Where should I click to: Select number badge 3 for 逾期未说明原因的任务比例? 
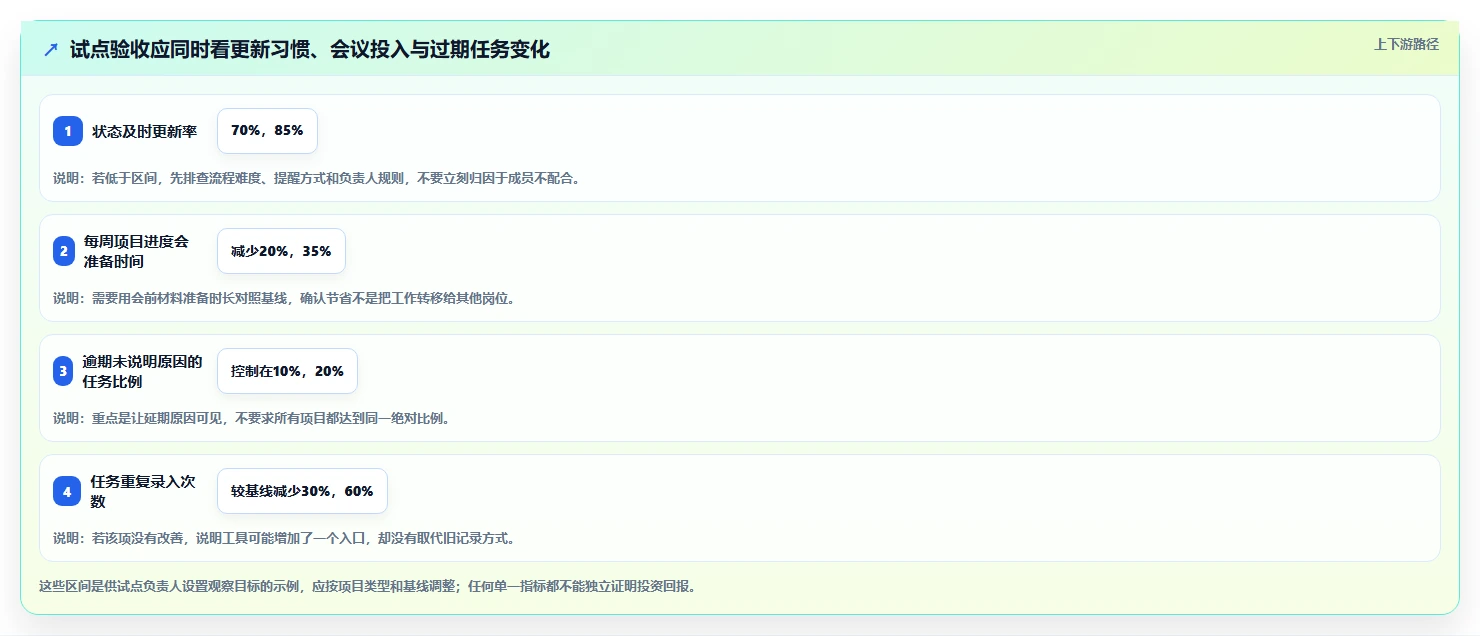[x=63, y=371]
